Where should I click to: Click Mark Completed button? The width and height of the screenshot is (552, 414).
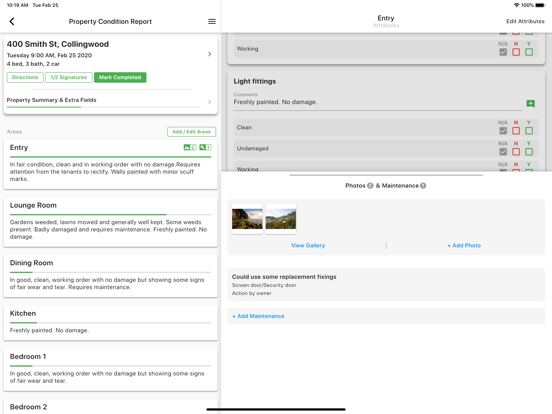coord(120,77)
